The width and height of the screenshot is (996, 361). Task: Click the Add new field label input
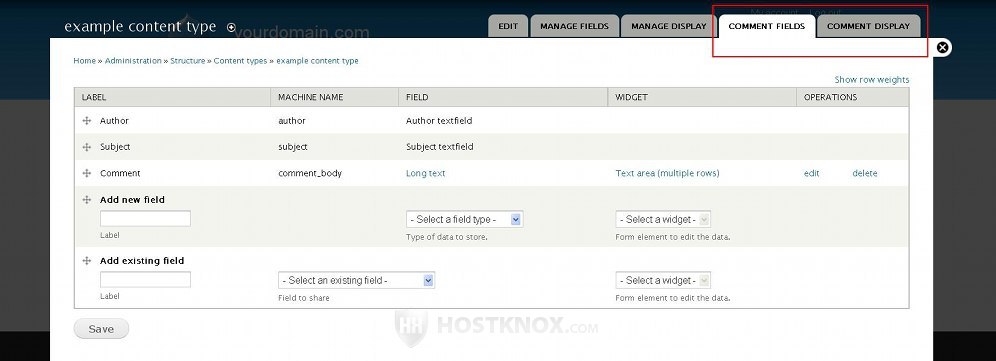(145, 219)
